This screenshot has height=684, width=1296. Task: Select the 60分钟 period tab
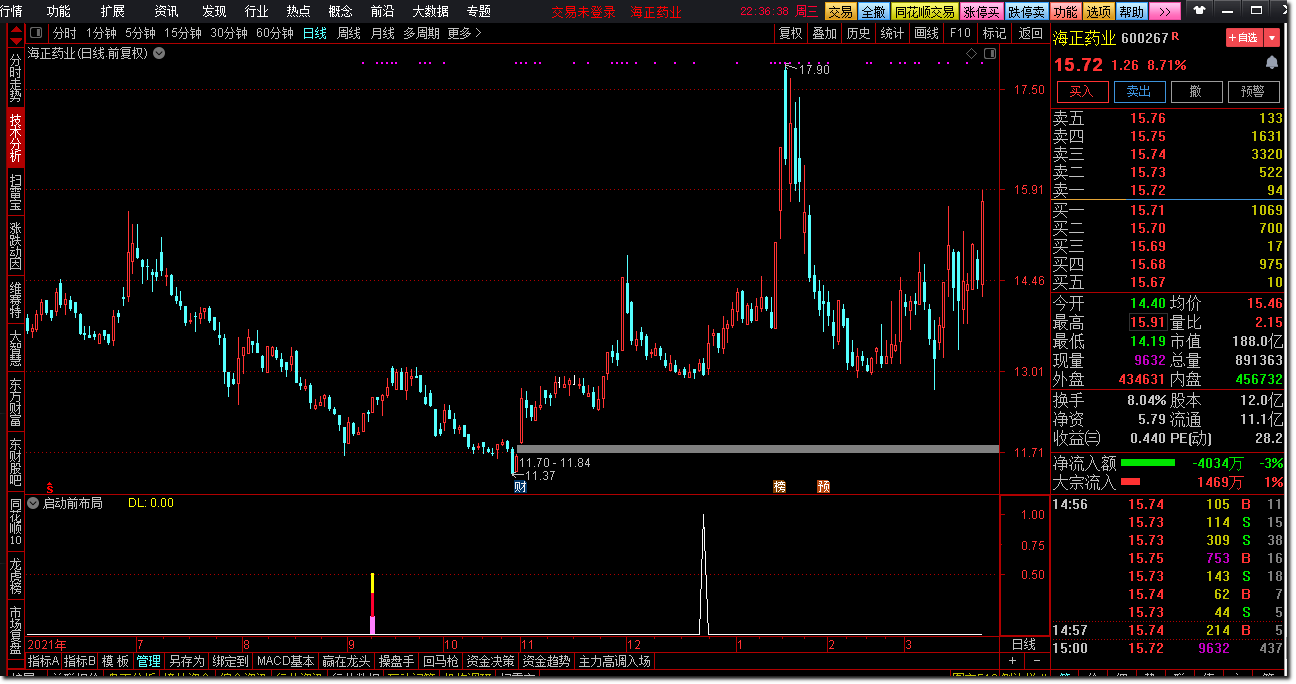coord(275,33)
